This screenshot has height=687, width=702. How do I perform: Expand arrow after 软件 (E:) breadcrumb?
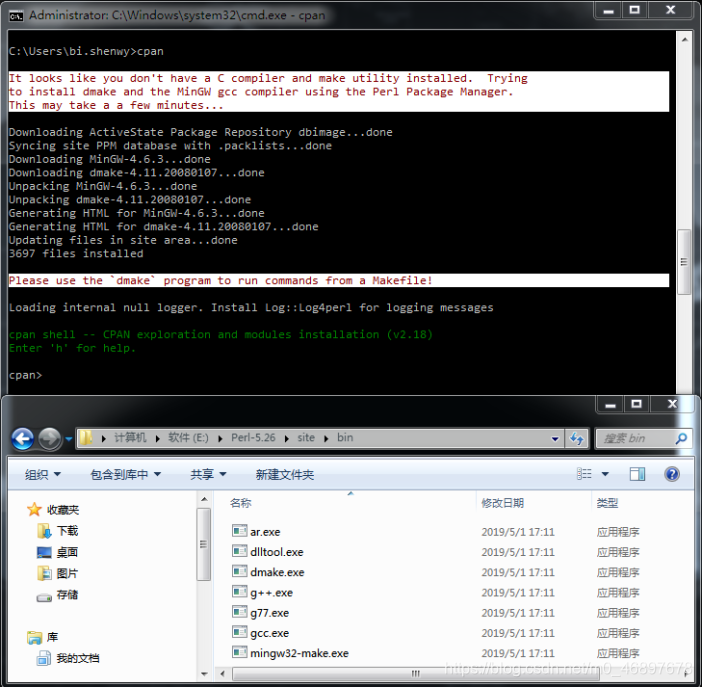pos(220,438)
